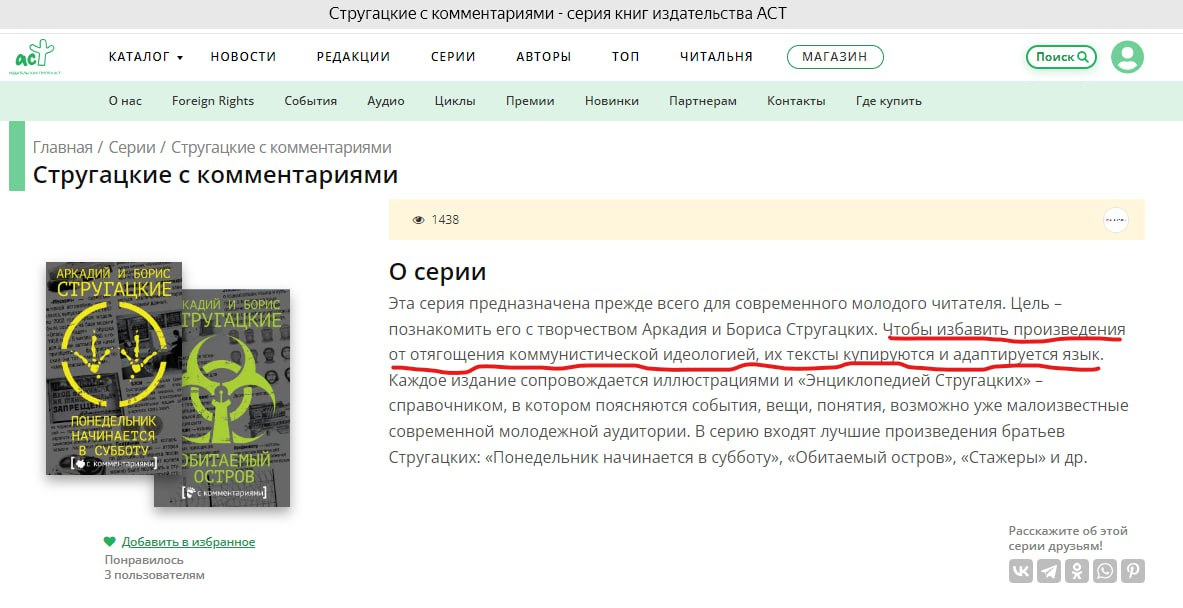Screen dimensions: 1183x608
Task: Open the user profile avatar icon
Action: [x=1127, y=57]
